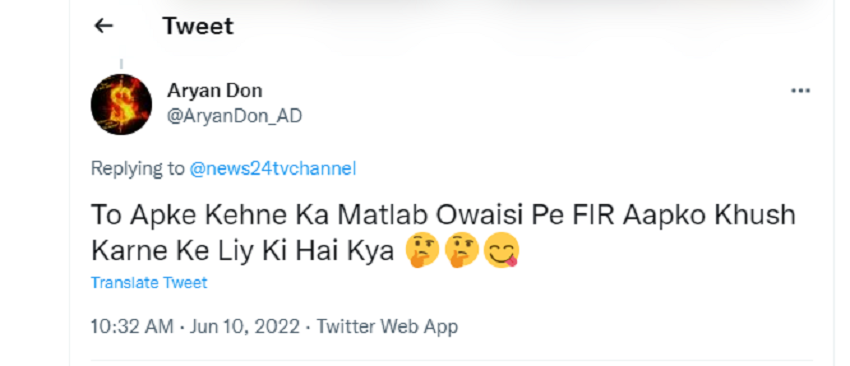Open the three-dot more options menu
Viewport: 850px width, 366px height.
[800, 91]
